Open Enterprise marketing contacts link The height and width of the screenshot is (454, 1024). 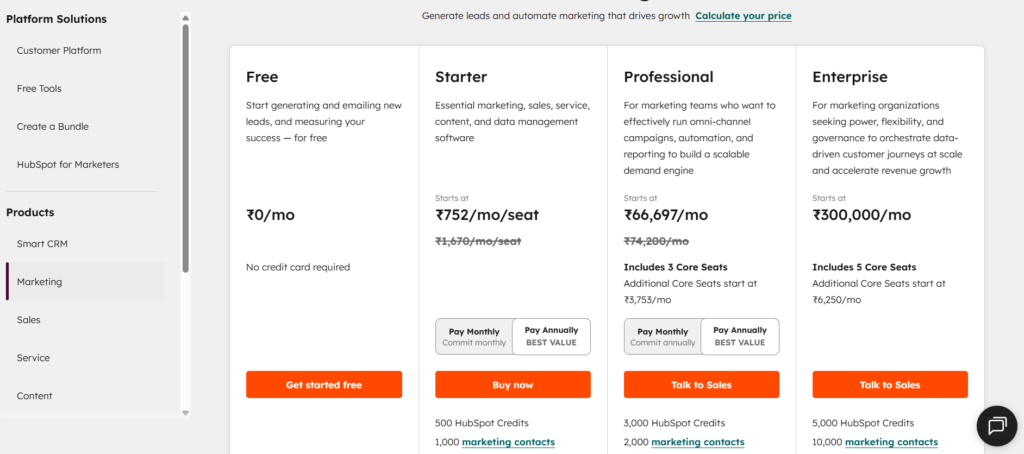pos(891,442)
